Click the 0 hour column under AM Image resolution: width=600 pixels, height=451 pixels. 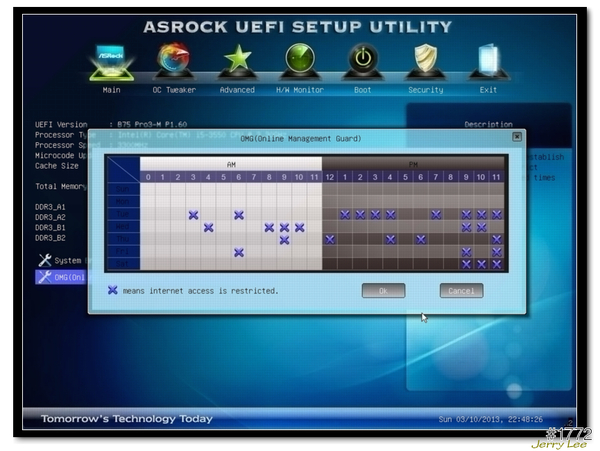point(148,177)
